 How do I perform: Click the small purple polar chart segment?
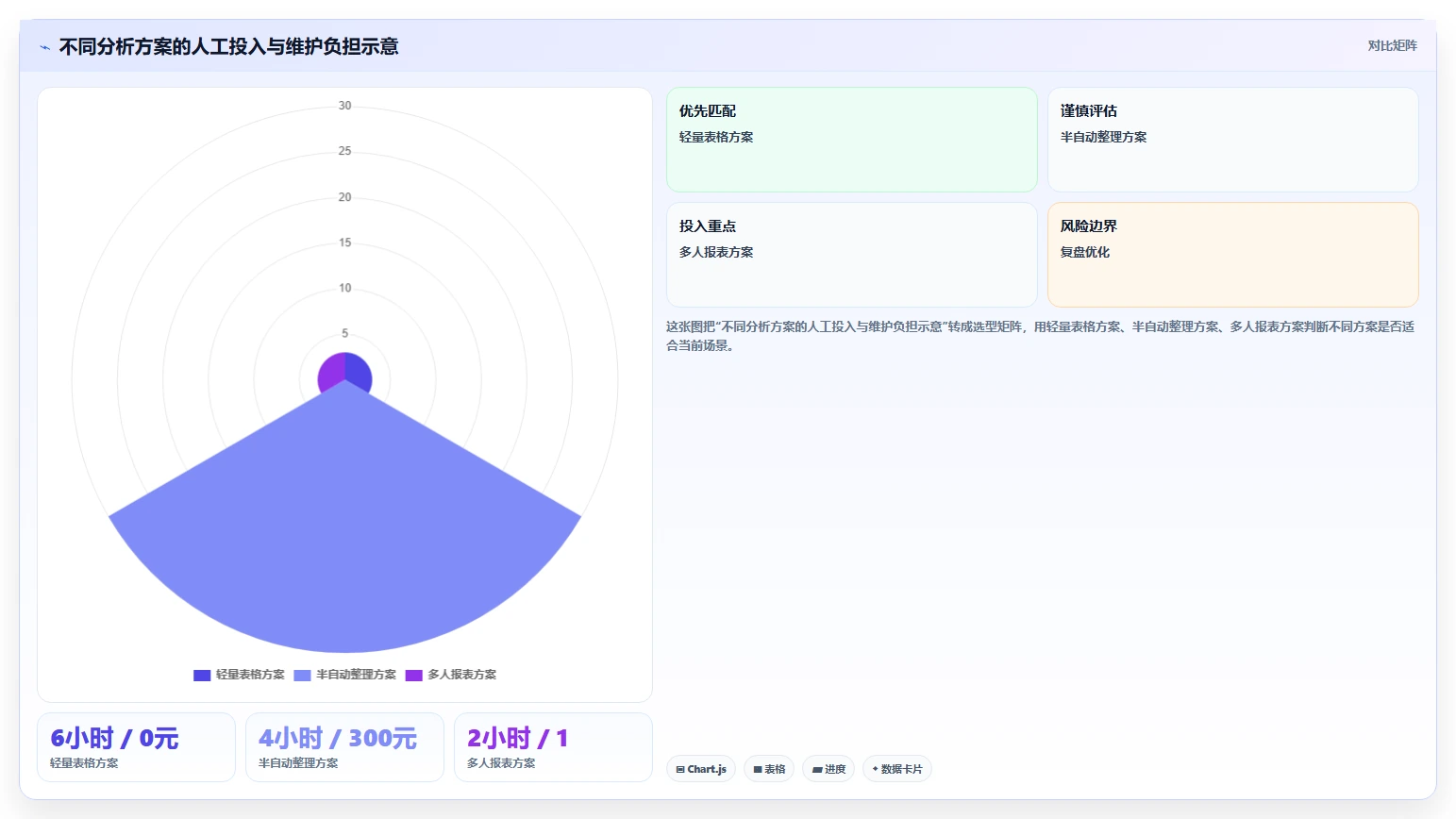(x=330, y=372)
